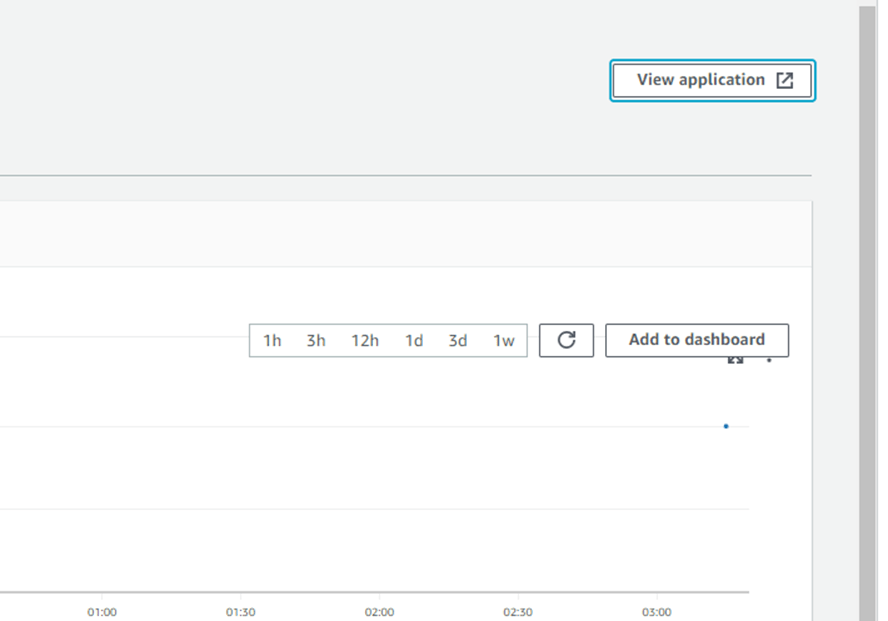Viewport: 888px width, 621px height.
Task: Click the 01:00 x-axis label
Action: point(101,611)
